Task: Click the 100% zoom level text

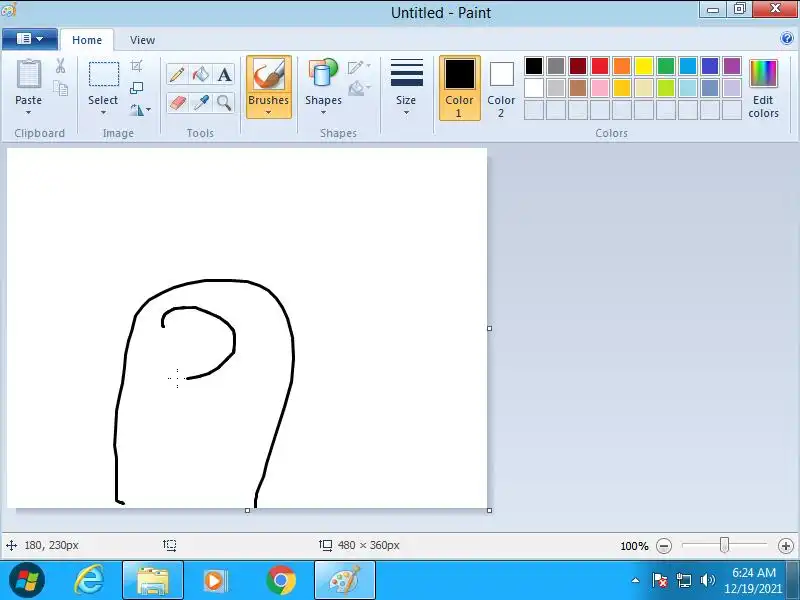Action: click(x=634, y=546)
